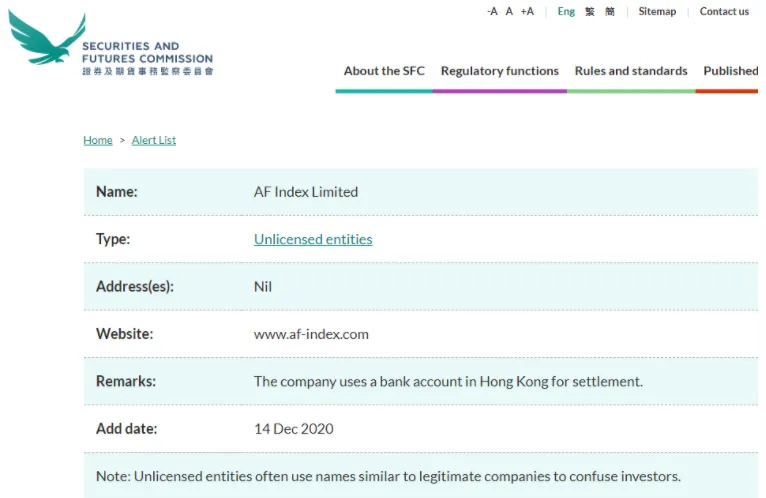The height and width of the screenshot is (498, 766).
Task: Open the Sitemap link
Action: coord(657,11)
